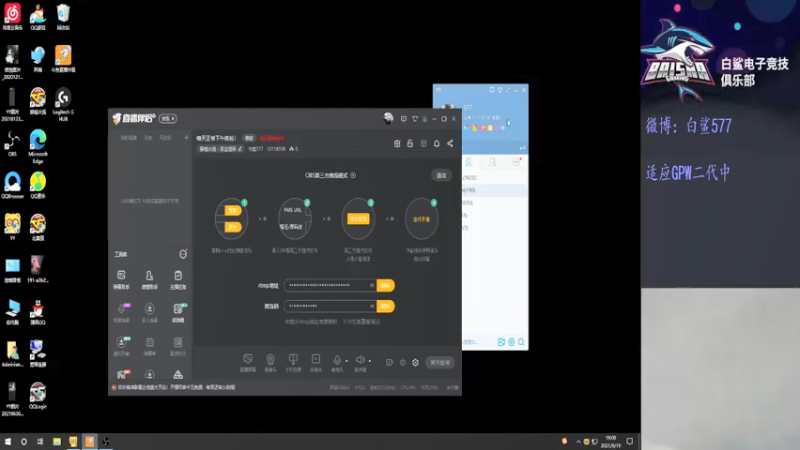The height and width of the screenshot is (450, 800).
Task: Click the yellow text inside step 4 circle
Action: pos(421,219)
